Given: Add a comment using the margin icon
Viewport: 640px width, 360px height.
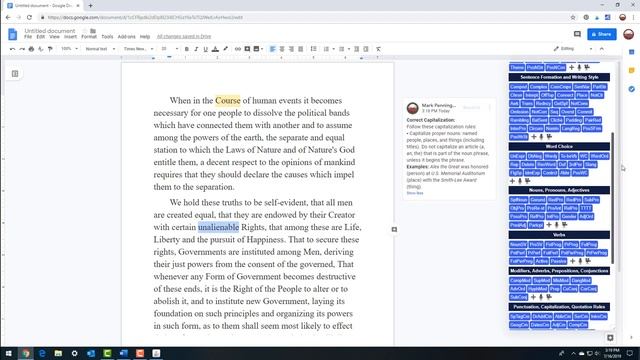Looking at the screenshot, I should click(394, 229).
